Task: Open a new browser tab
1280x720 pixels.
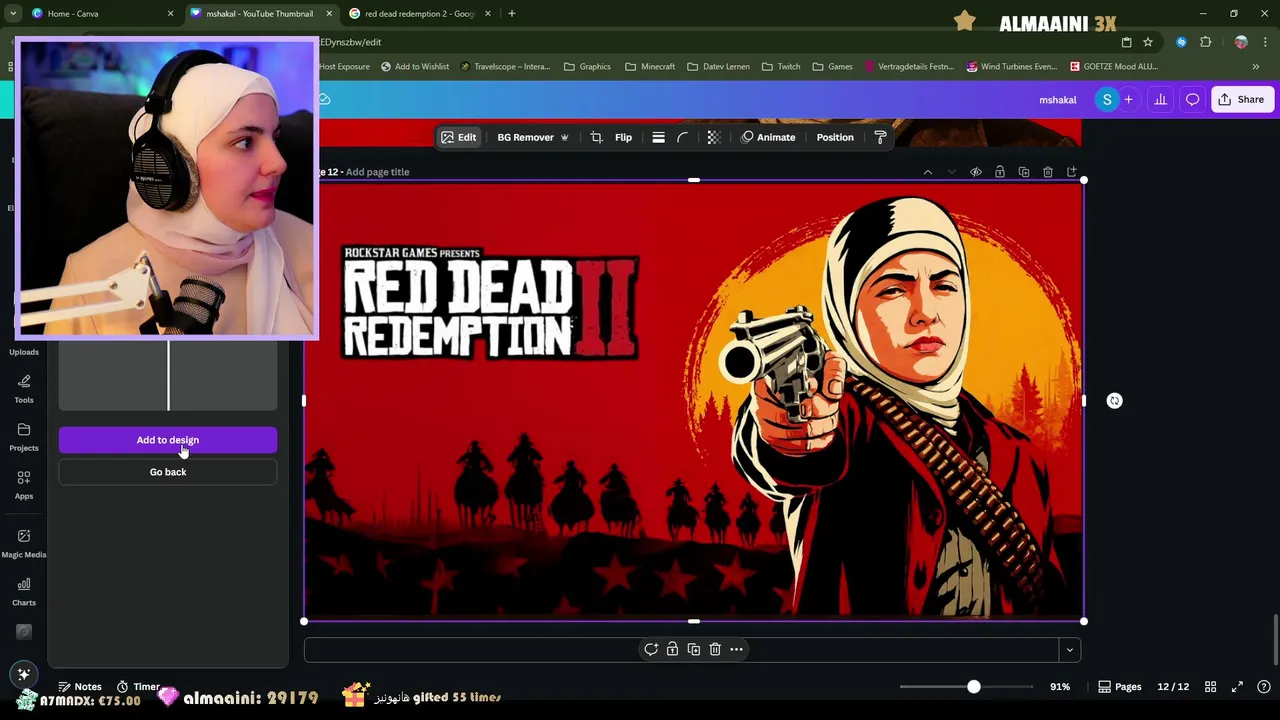Action: [x=511, y=14]
